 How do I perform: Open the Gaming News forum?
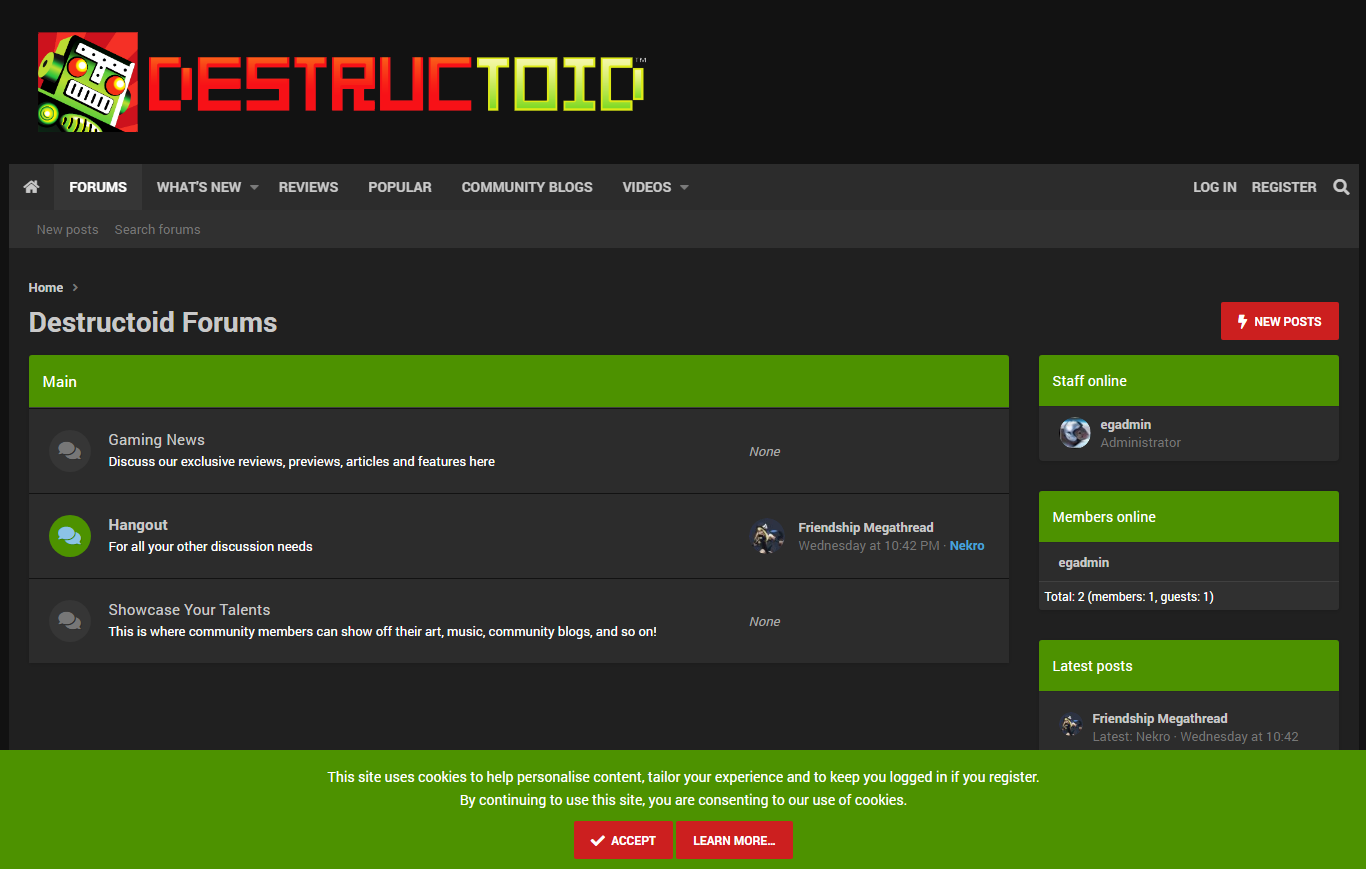[x=156, y=440]
